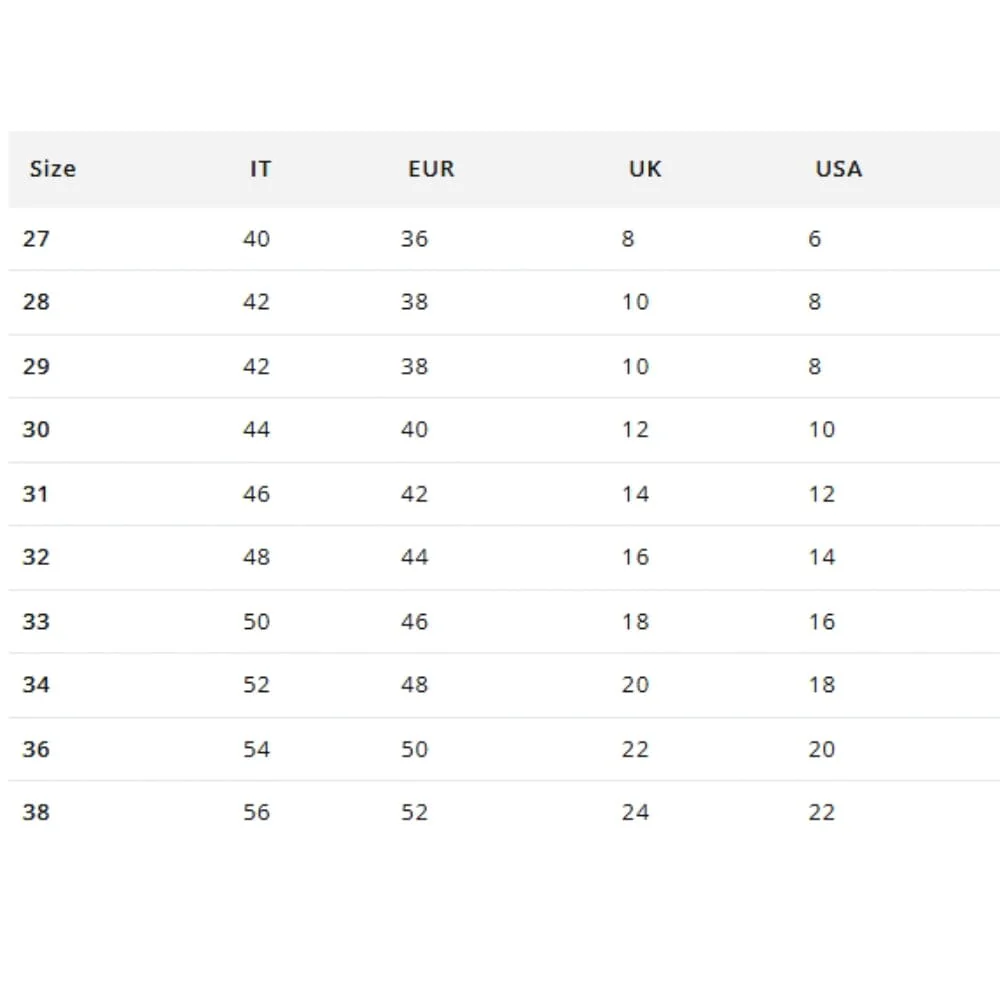Click EUR value 52 in last row
The width and height of the screenshot is (1000, 1000).
pos(415,812)
